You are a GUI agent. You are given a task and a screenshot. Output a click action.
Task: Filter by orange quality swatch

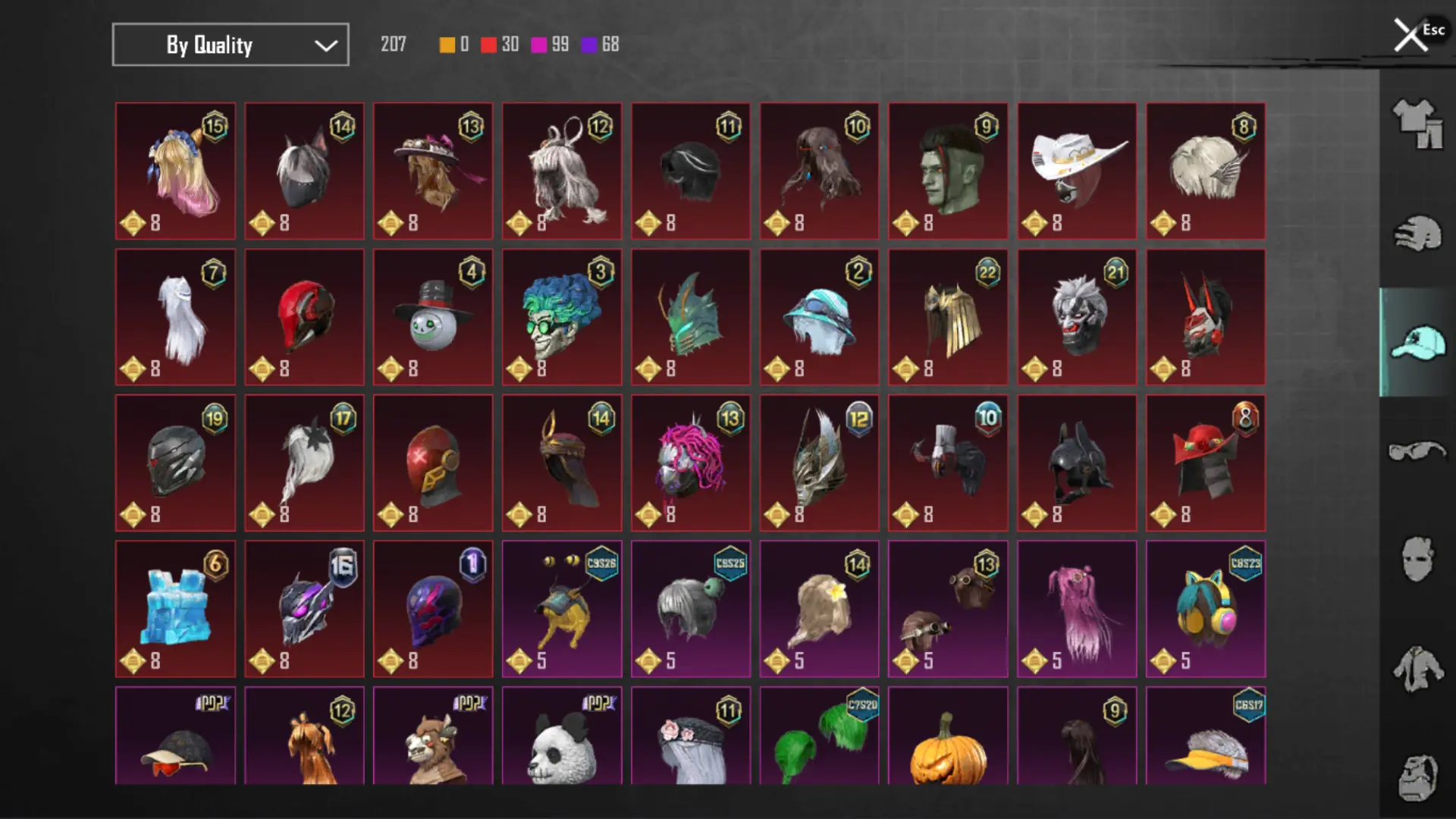447,45
